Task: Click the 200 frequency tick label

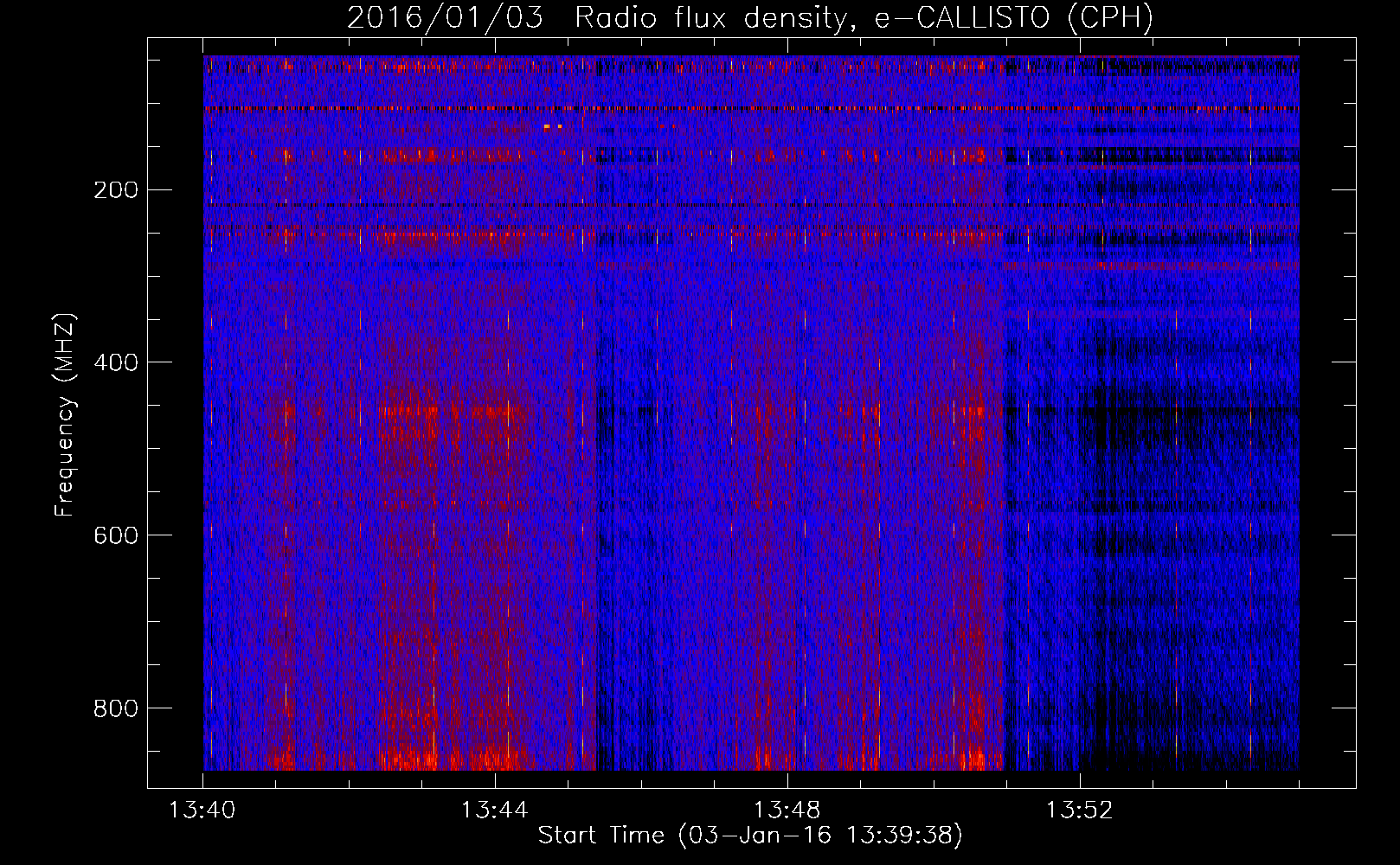Action: (116, 189)
